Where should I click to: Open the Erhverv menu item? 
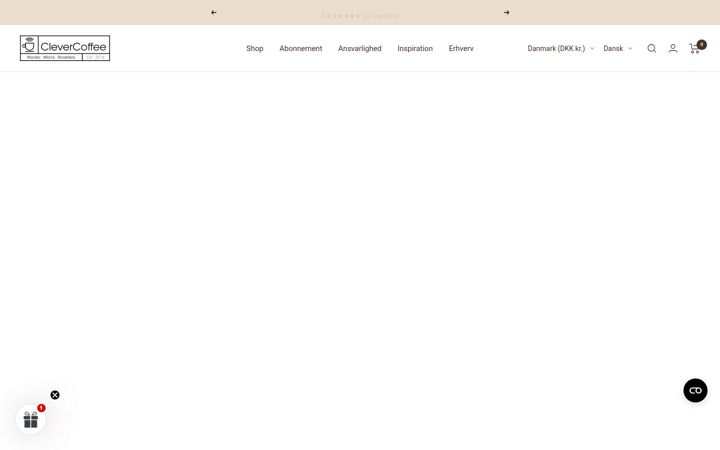[x=461, y=49]
